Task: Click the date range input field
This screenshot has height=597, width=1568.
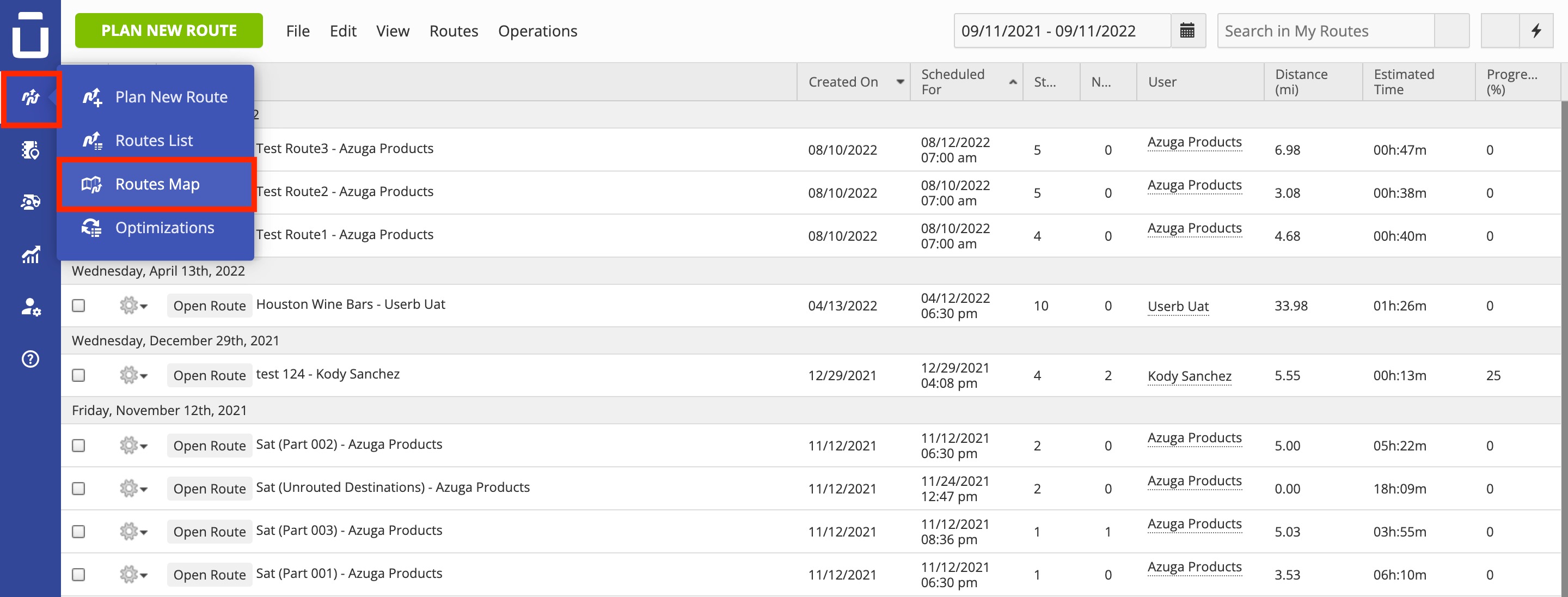Action: 1062,31
